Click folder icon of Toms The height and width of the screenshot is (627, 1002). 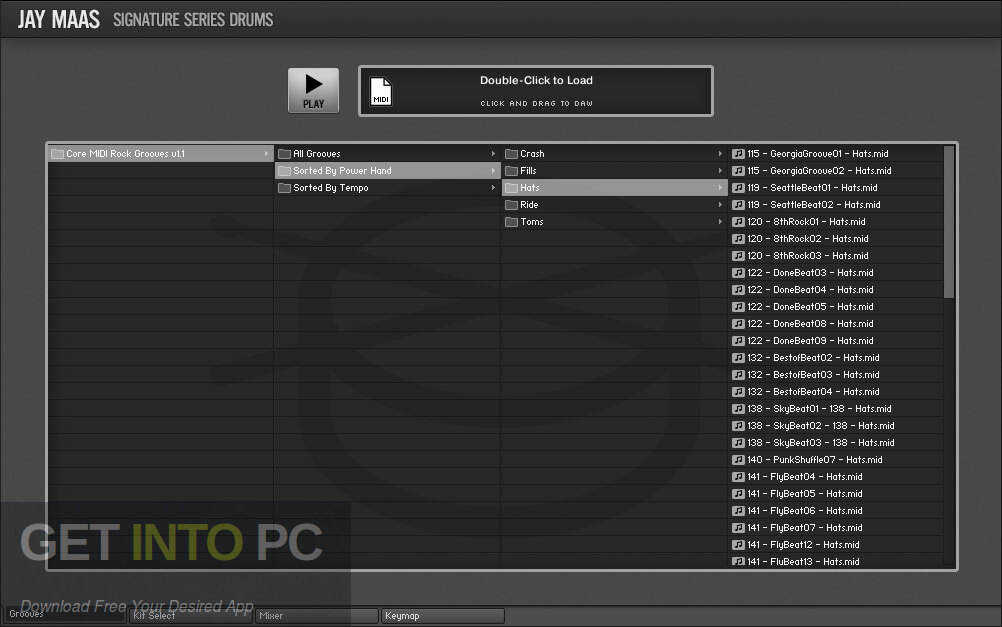click(511, 222)
